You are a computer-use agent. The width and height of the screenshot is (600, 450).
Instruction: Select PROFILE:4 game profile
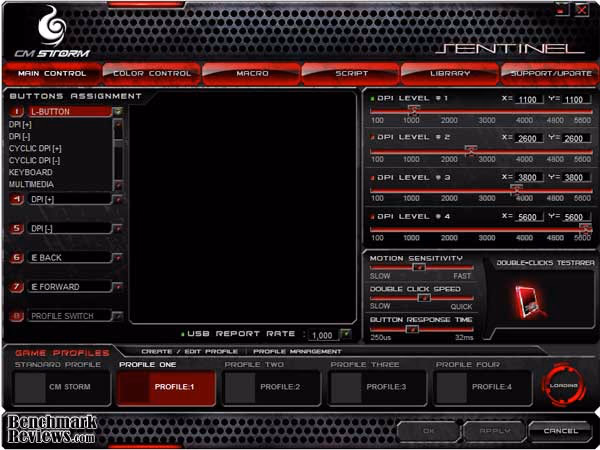pyautogui.click(x=483, y=387)
